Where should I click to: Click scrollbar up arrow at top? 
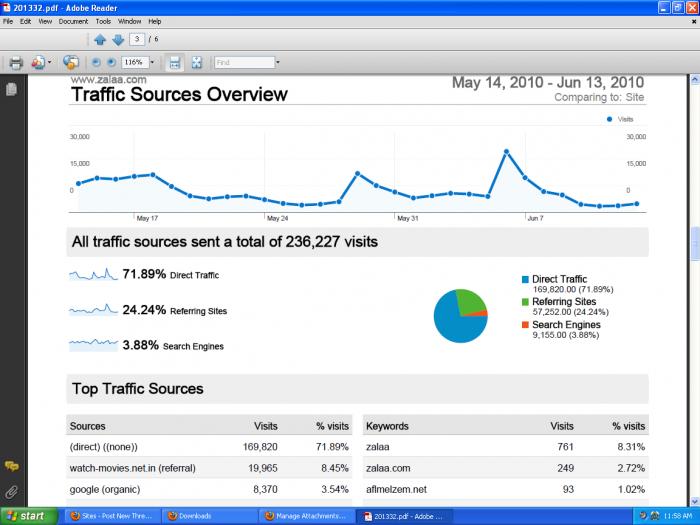695,80
